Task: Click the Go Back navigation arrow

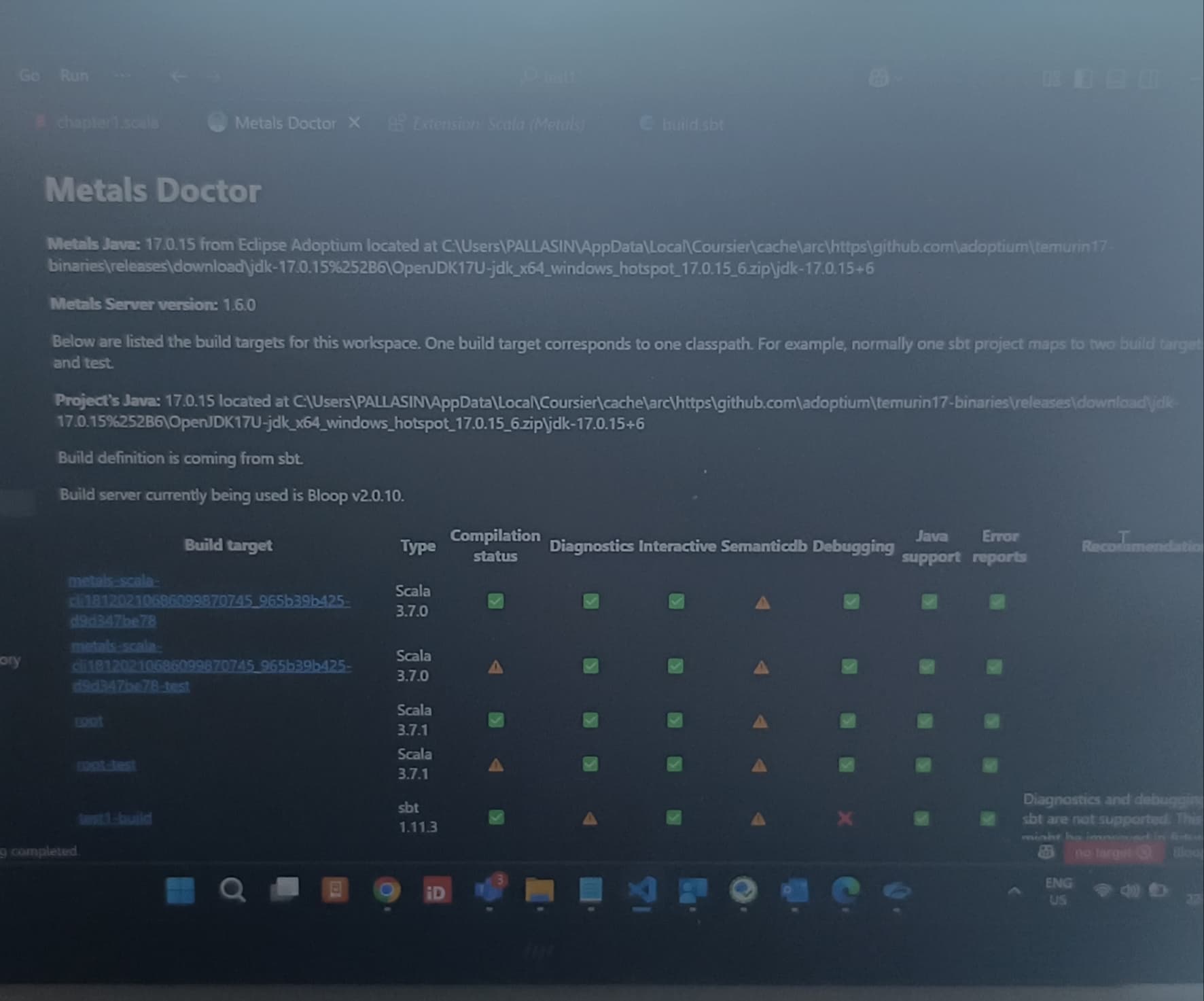Action: coord(178,76)
